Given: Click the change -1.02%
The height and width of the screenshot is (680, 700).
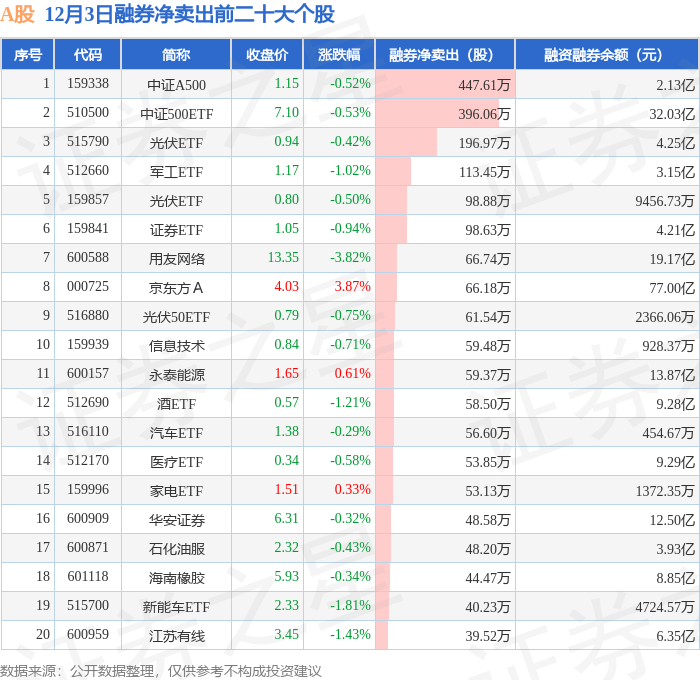Looking at the screenshot, I should (x=350, y=171).
